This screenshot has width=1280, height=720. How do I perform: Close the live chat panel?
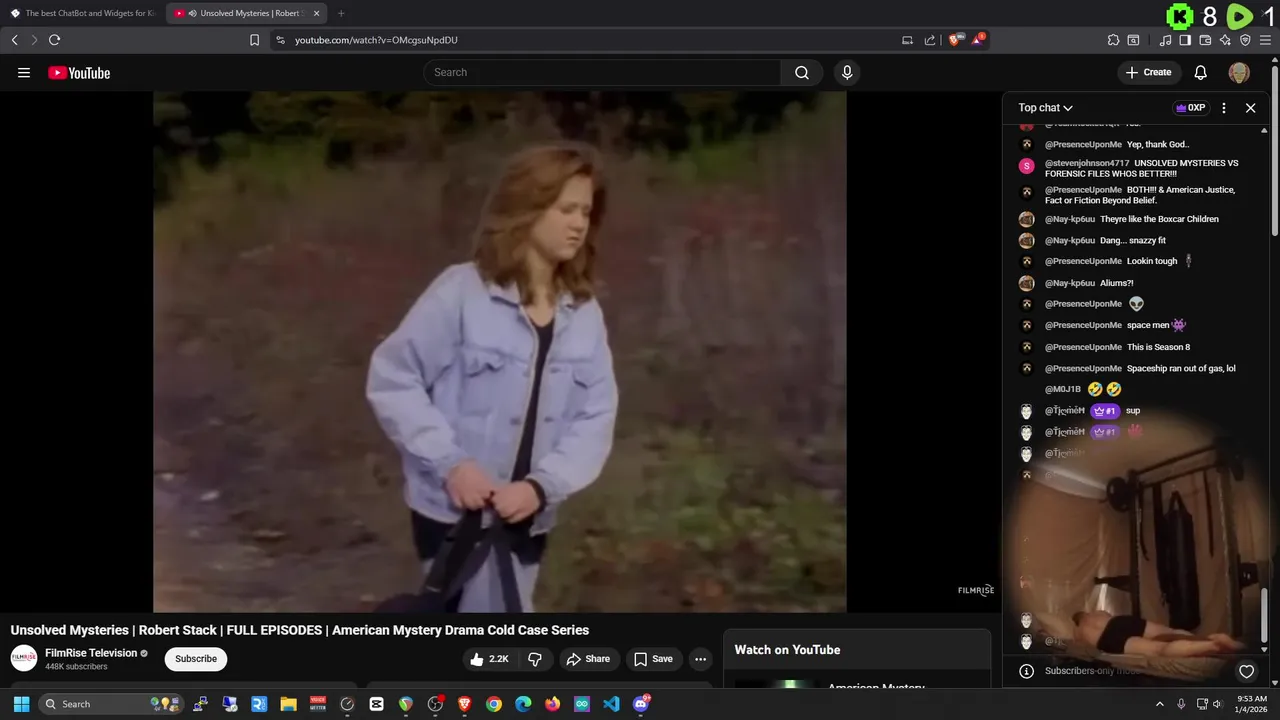(1250, 108)
